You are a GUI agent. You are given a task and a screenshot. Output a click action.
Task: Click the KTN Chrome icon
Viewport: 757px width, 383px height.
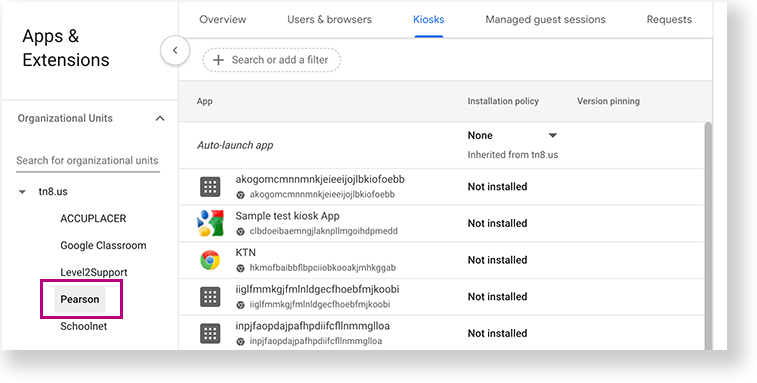click(x=210, y=260)
